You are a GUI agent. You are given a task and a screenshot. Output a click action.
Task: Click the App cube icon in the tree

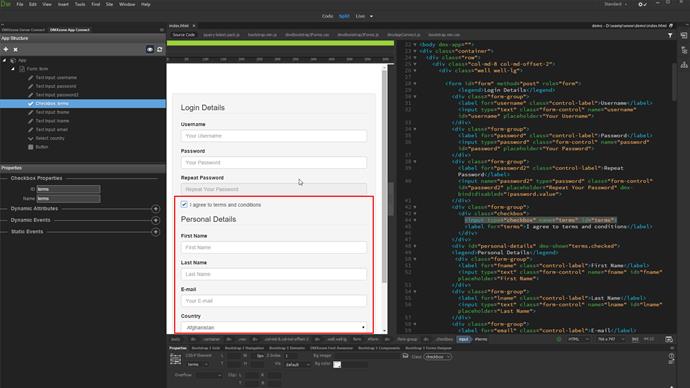tap(13, 60)
